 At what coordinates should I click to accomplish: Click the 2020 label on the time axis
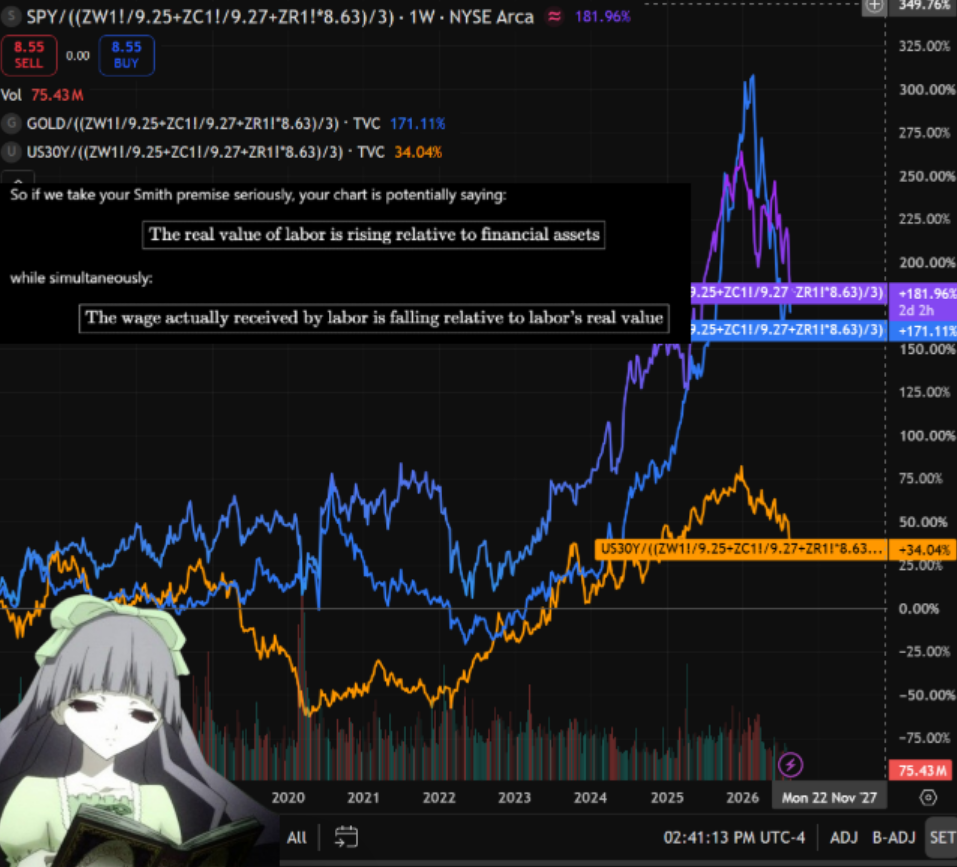[287, 797]
